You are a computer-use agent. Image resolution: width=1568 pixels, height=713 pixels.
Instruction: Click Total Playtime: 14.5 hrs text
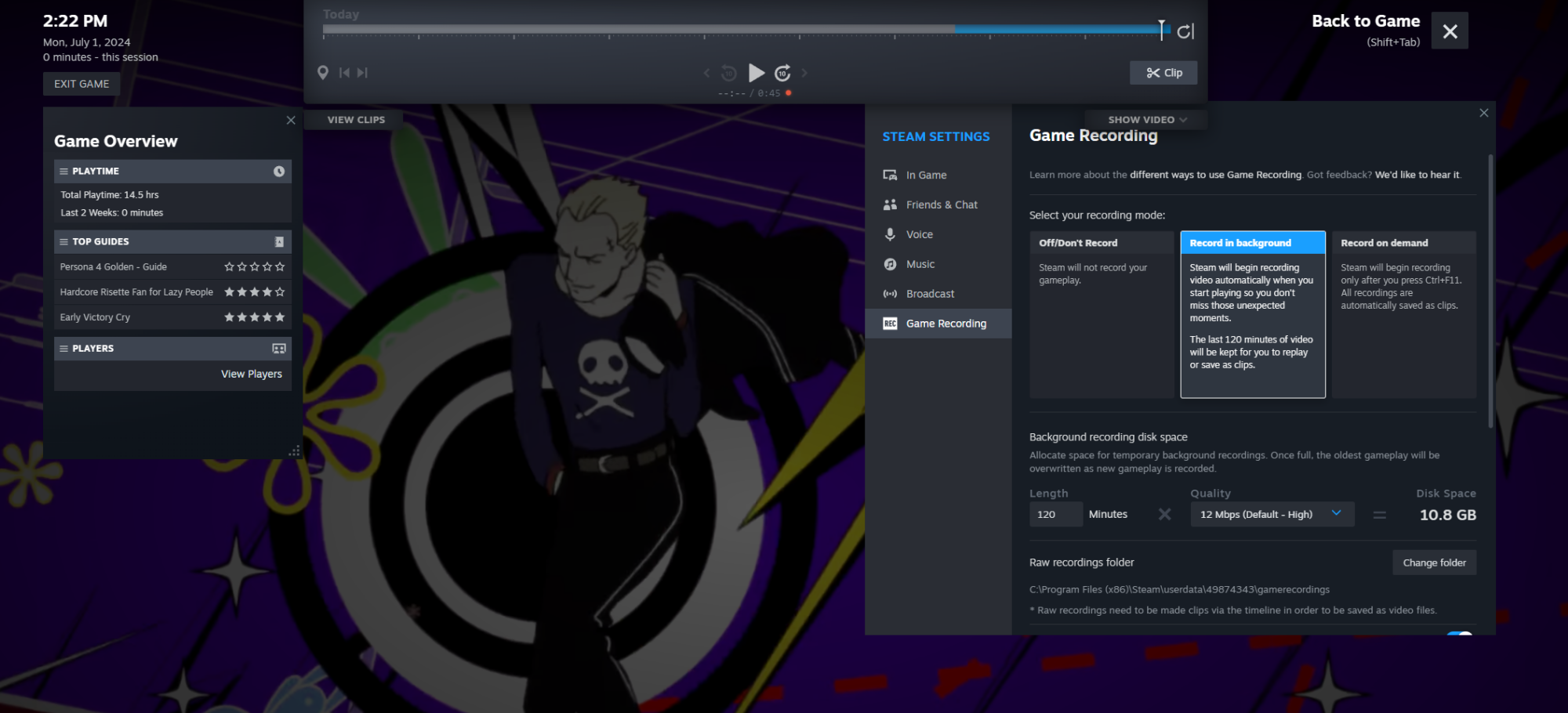click(x=110, y=195)
